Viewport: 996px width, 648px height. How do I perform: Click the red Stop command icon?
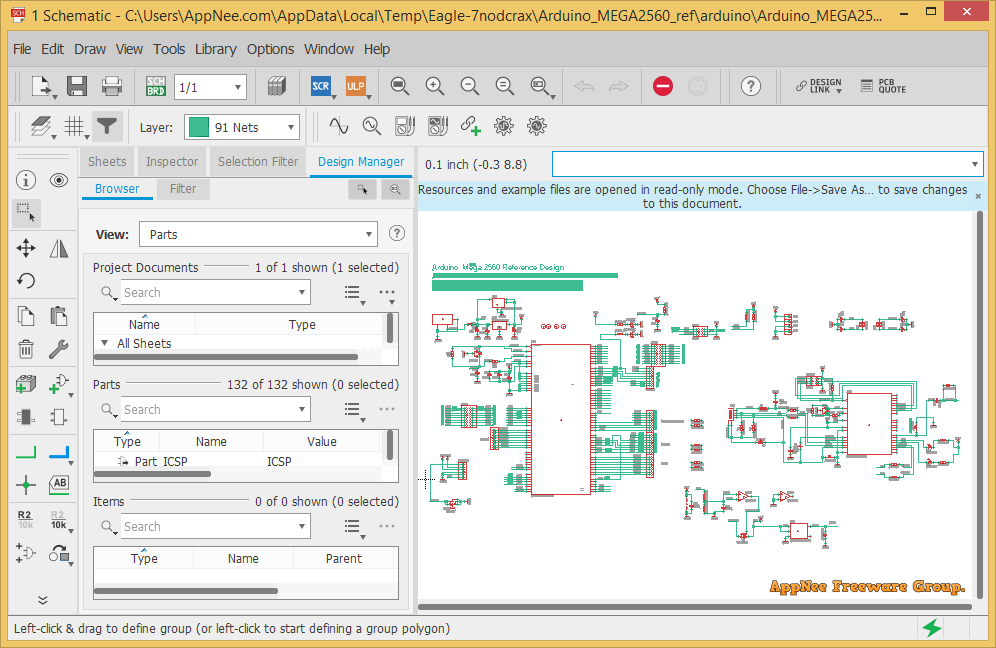(663, 86)
